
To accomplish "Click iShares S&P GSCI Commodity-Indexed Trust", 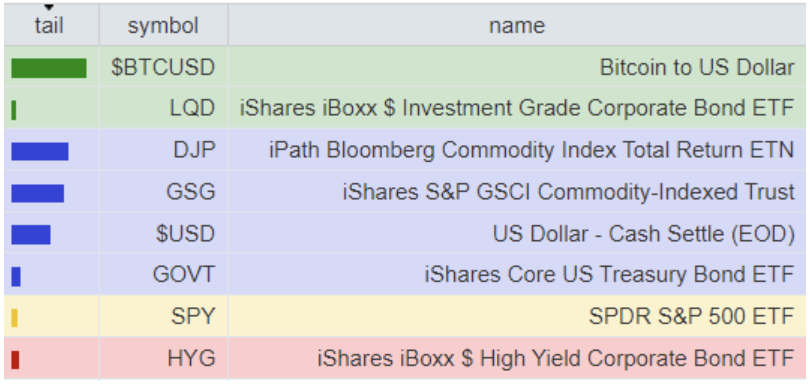I will [x=568, y=192].
